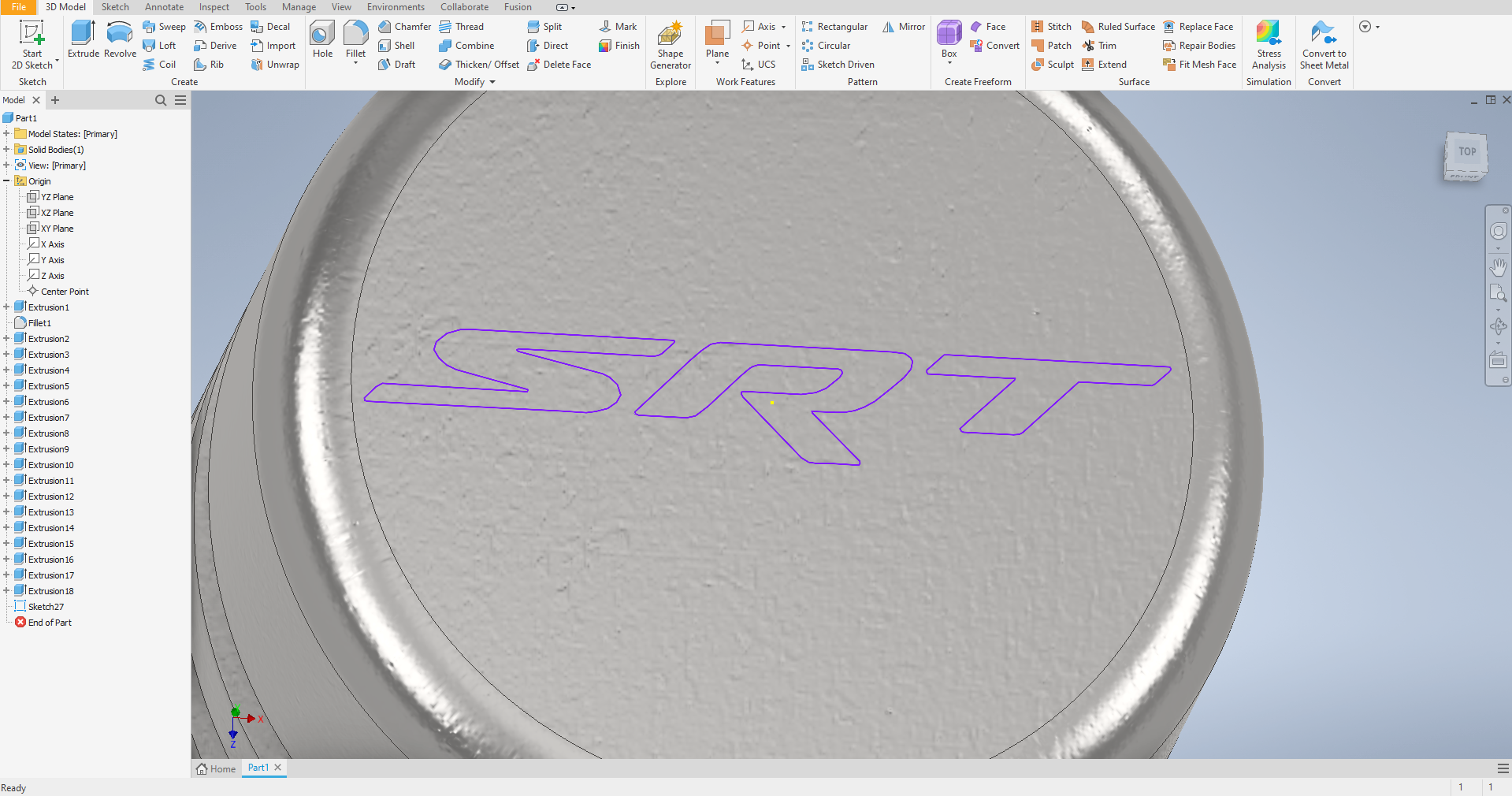The width and height of the screenshot is (1512, 796).
Task: Activate the Mirror tool
Action: [903, 27]
